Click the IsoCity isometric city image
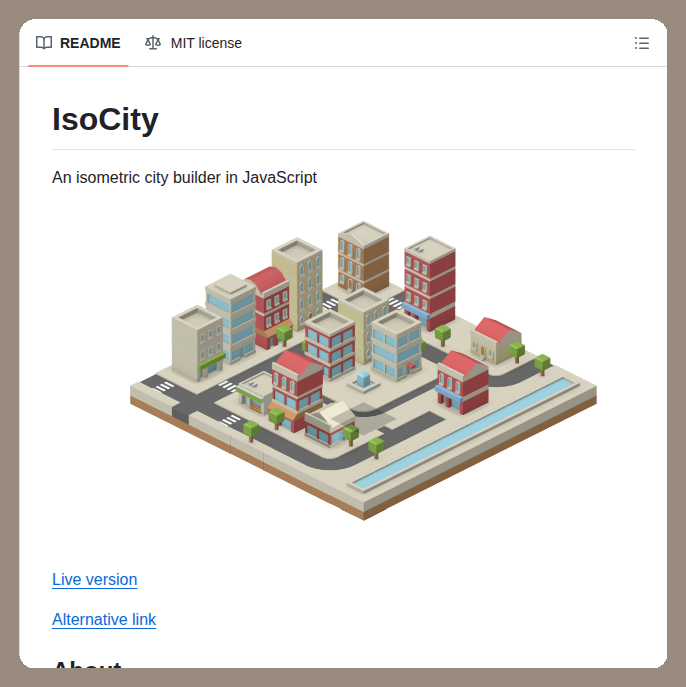 (363, 371)
